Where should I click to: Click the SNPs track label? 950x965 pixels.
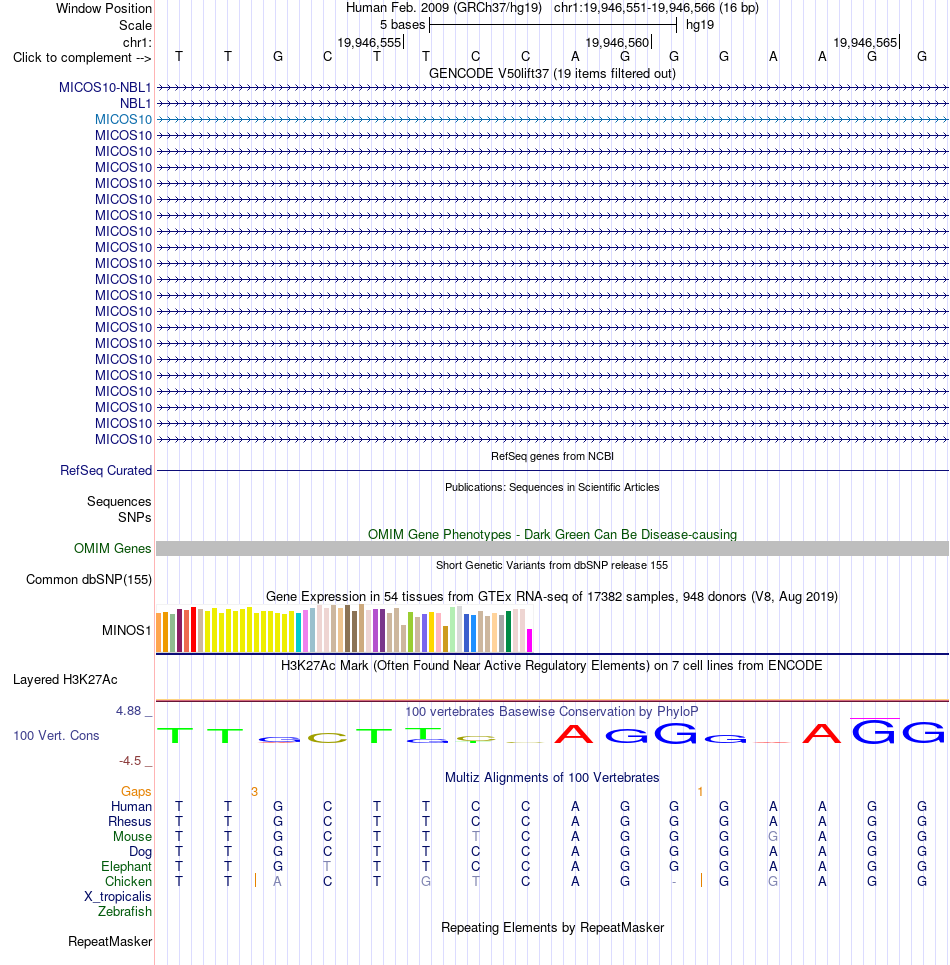pos(135,518)
